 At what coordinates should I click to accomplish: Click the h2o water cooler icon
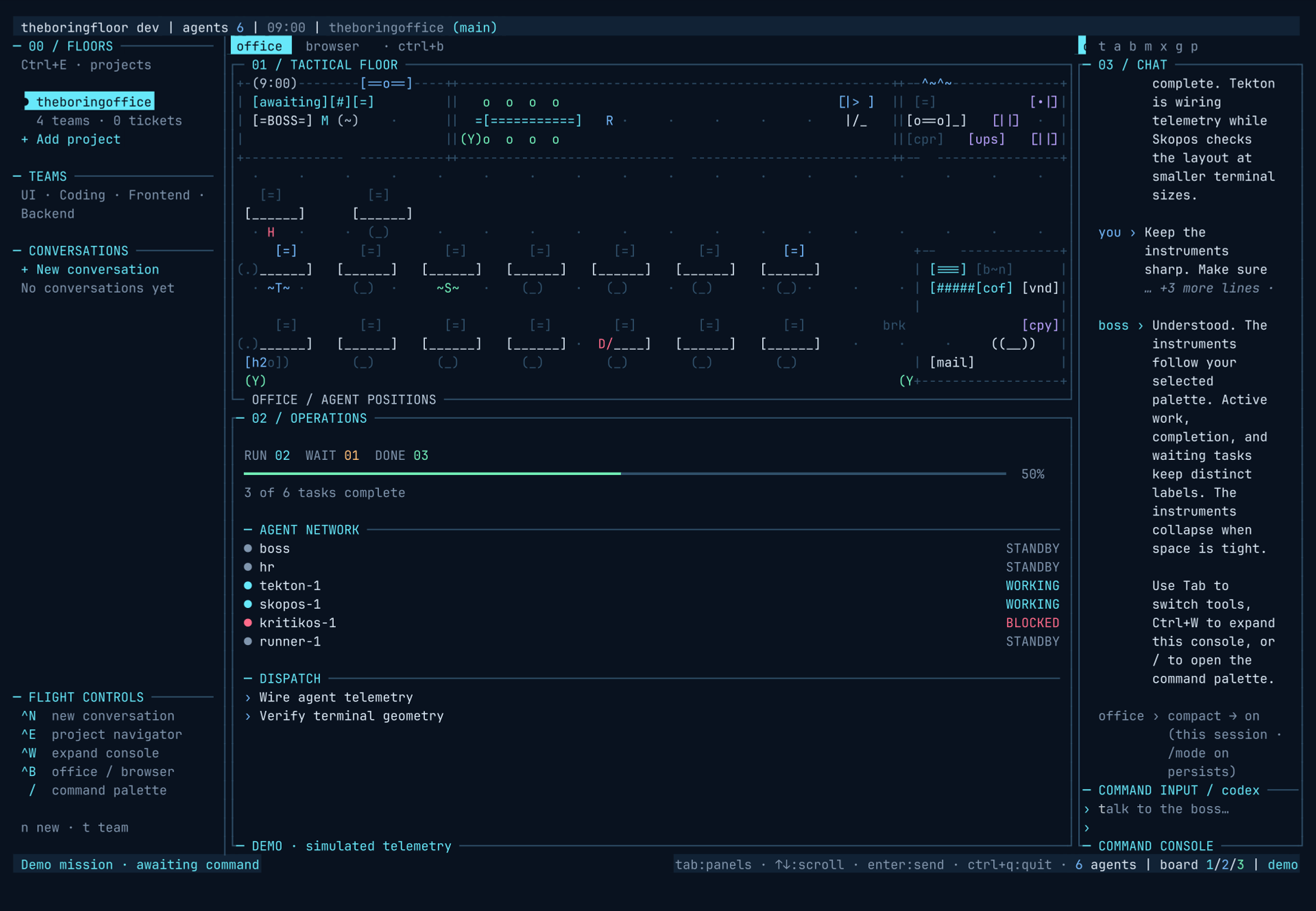(267, 362)
